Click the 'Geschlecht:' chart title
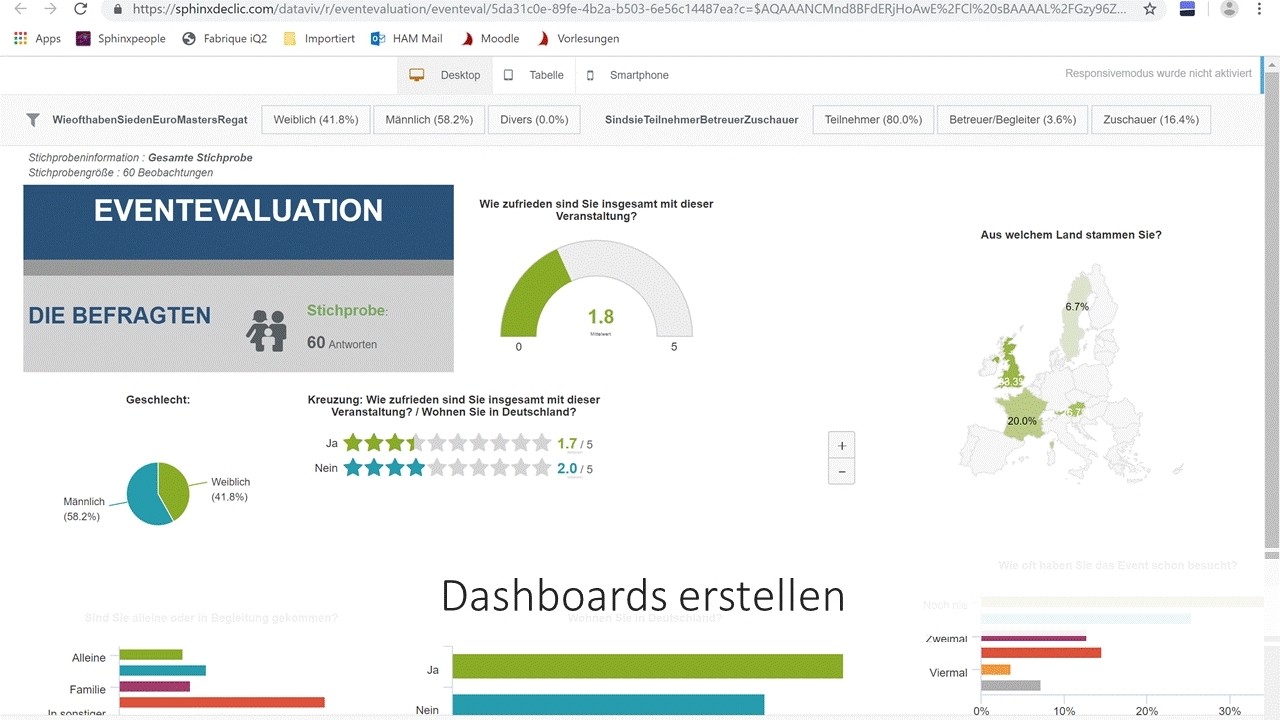1280x720 pixels. (x=158, y=400)
